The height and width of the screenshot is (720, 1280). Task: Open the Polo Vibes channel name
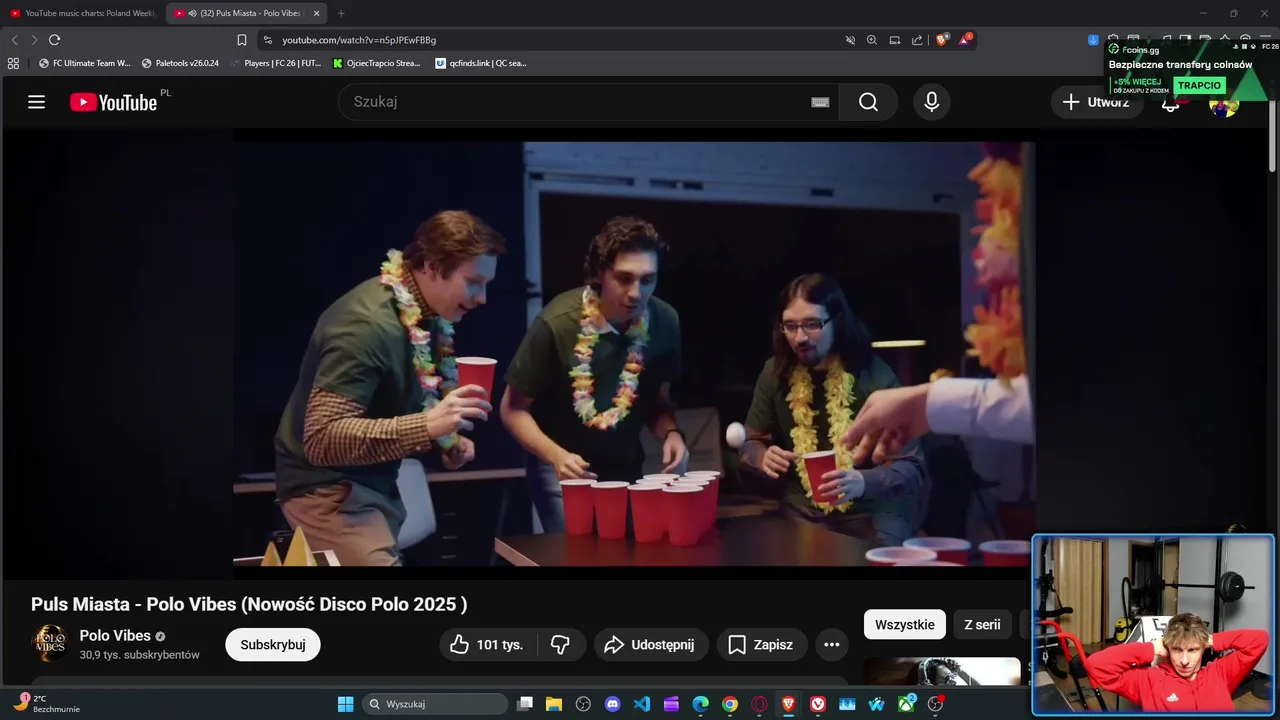[115, 636]
